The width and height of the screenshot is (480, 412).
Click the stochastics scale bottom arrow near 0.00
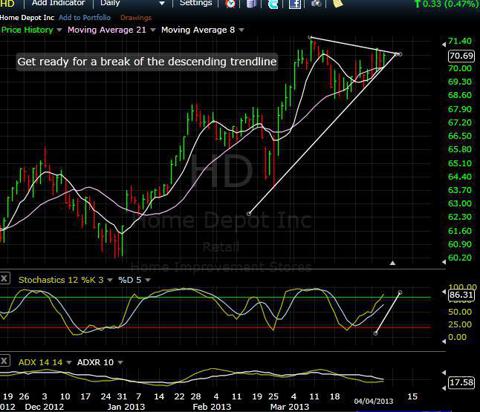pos(444,341)
